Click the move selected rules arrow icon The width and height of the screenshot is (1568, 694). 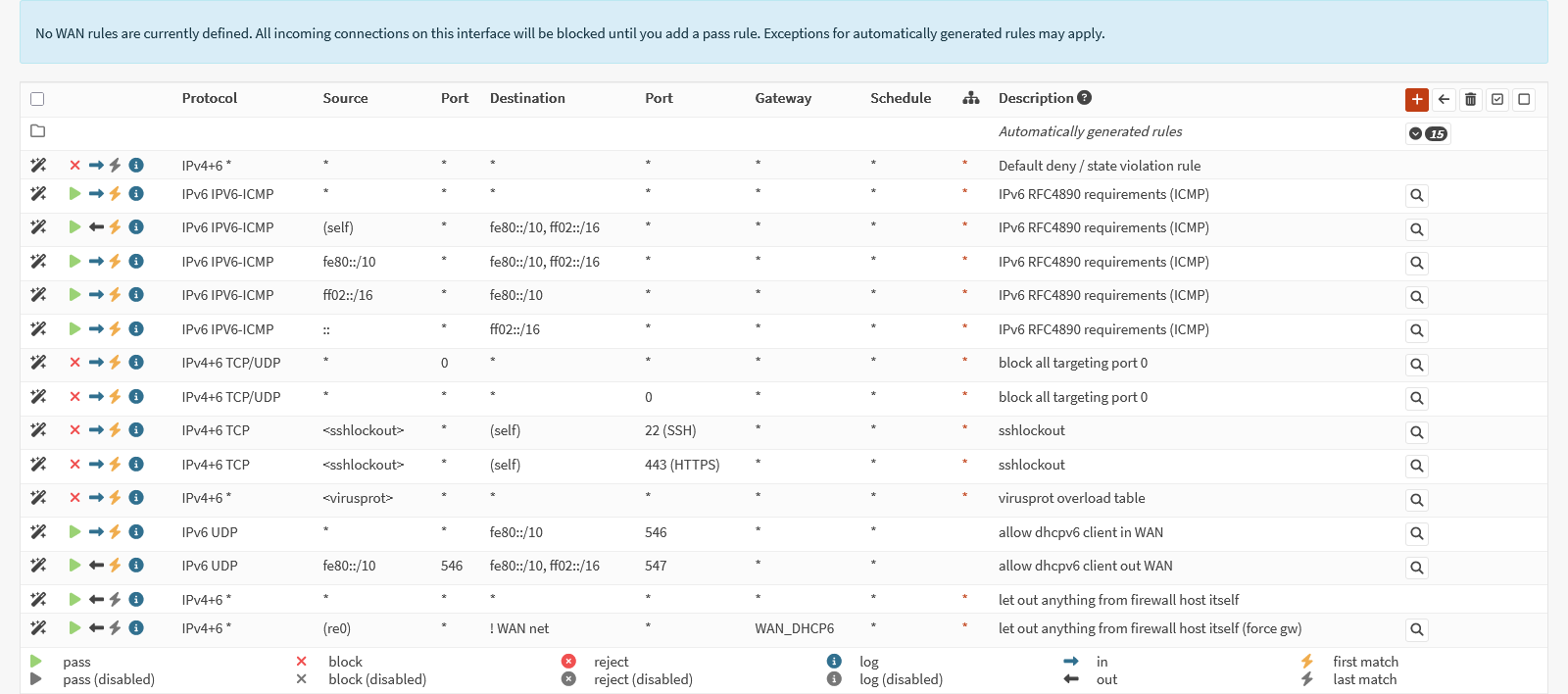pos(1444,99)
